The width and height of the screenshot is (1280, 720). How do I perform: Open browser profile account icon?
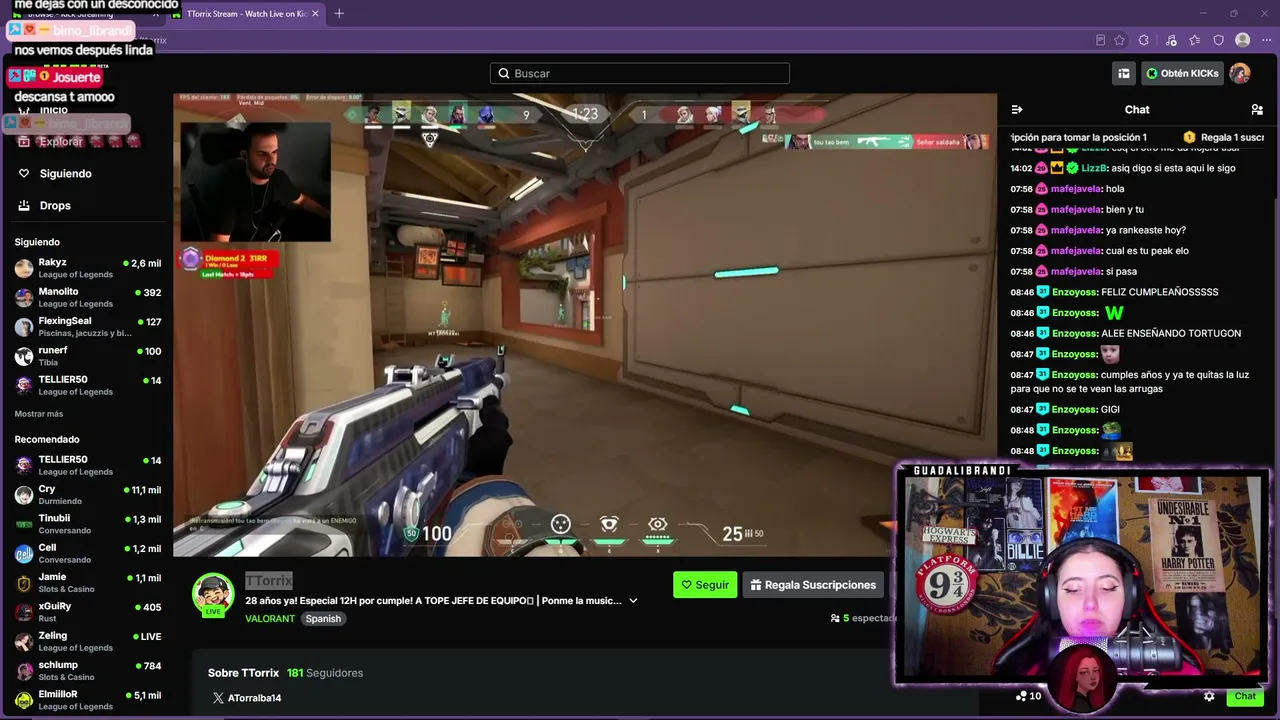point(1243,40)
